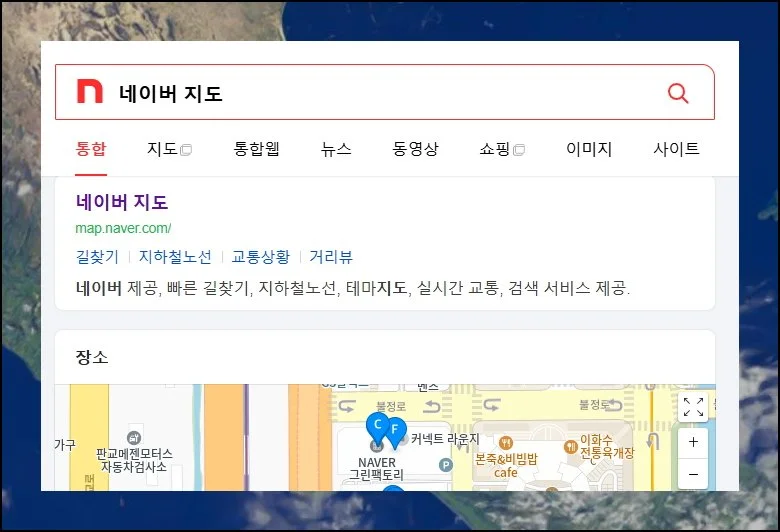Click NAVER 그린팩토리 label on map
The width and height of the screenshot is (780, 532).
(x=377, y=468)
